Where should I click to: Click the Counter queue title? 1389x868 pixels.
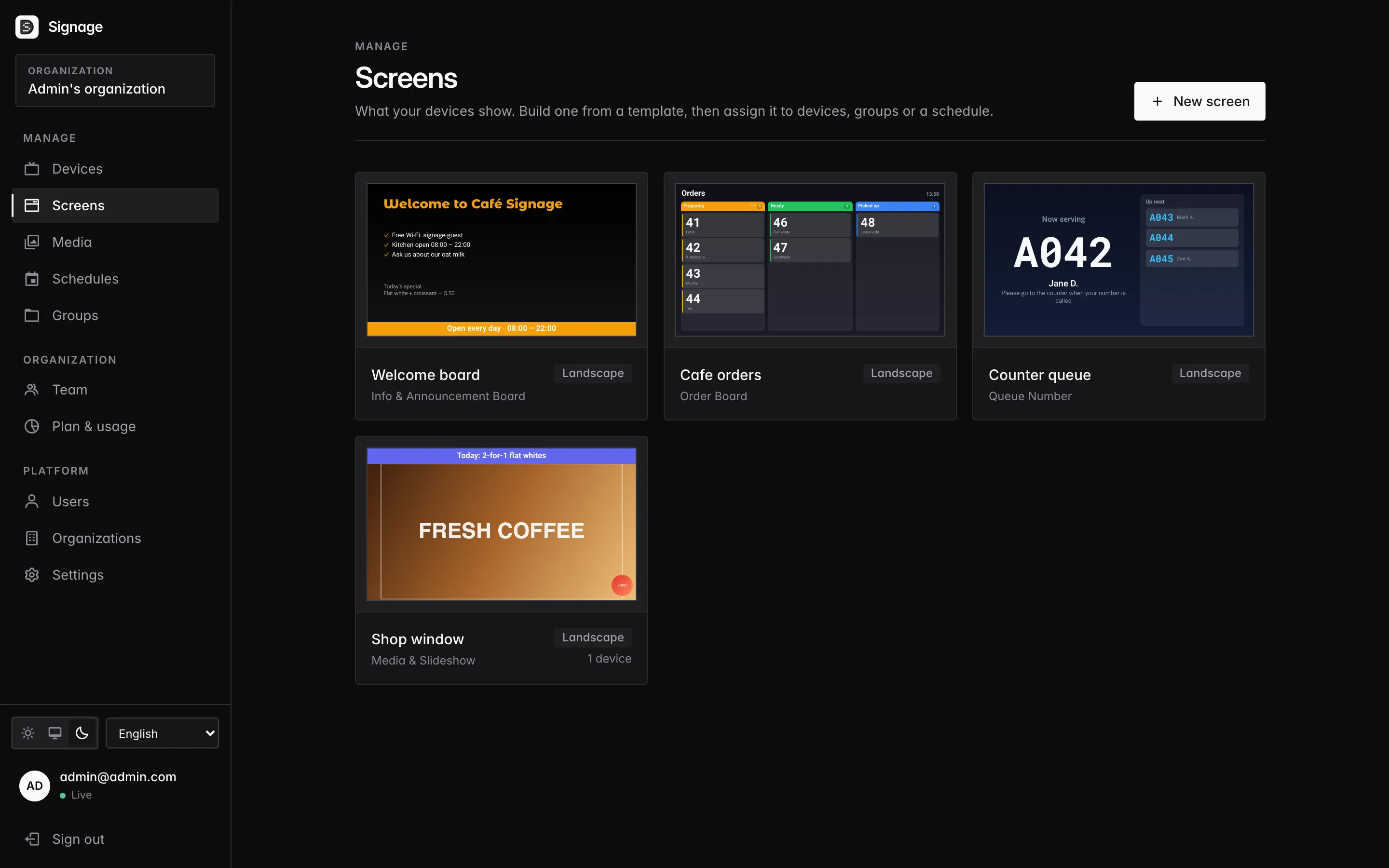1039,375
